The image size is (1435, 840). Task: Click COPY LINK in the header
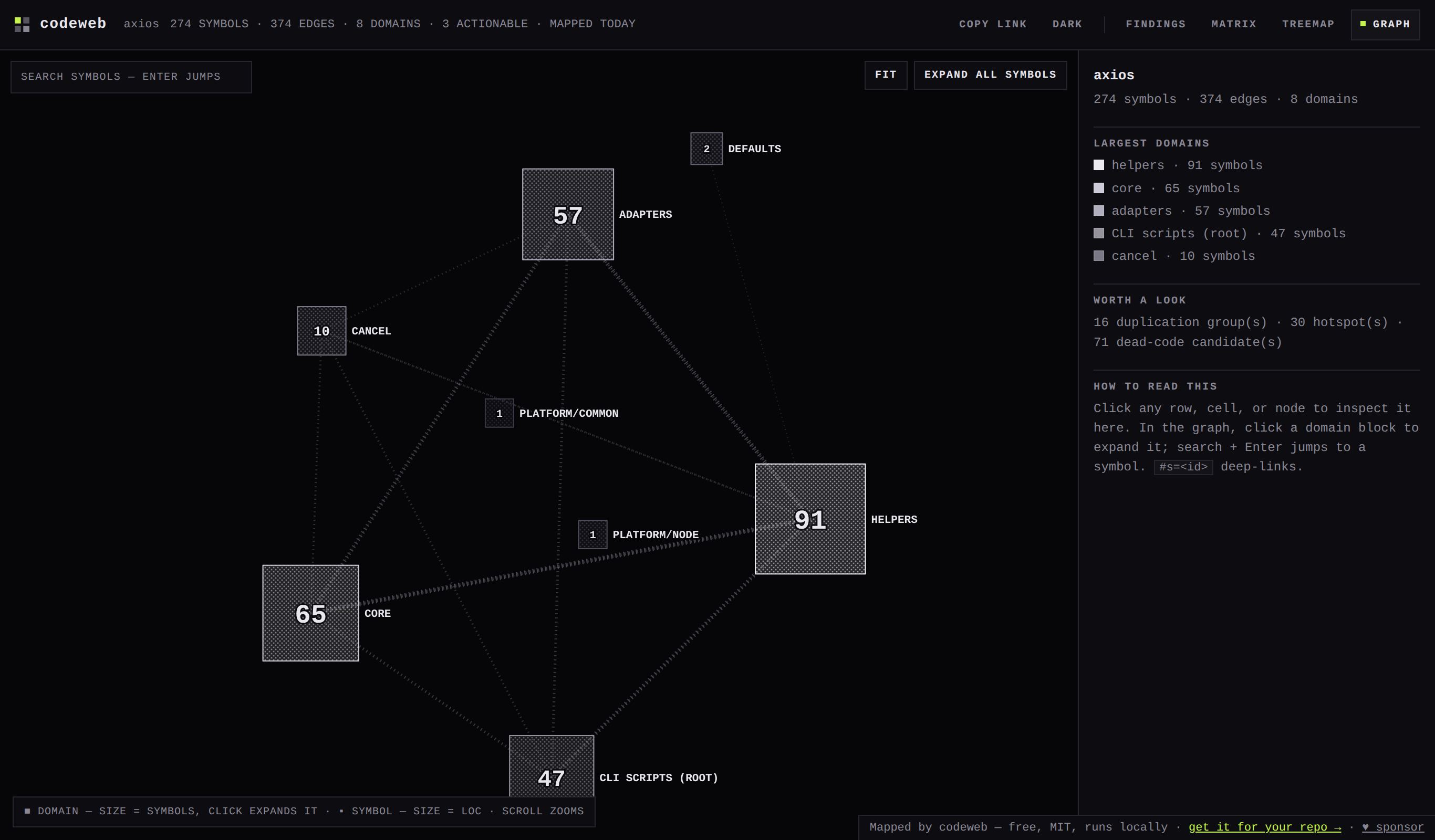pos(993,24)
